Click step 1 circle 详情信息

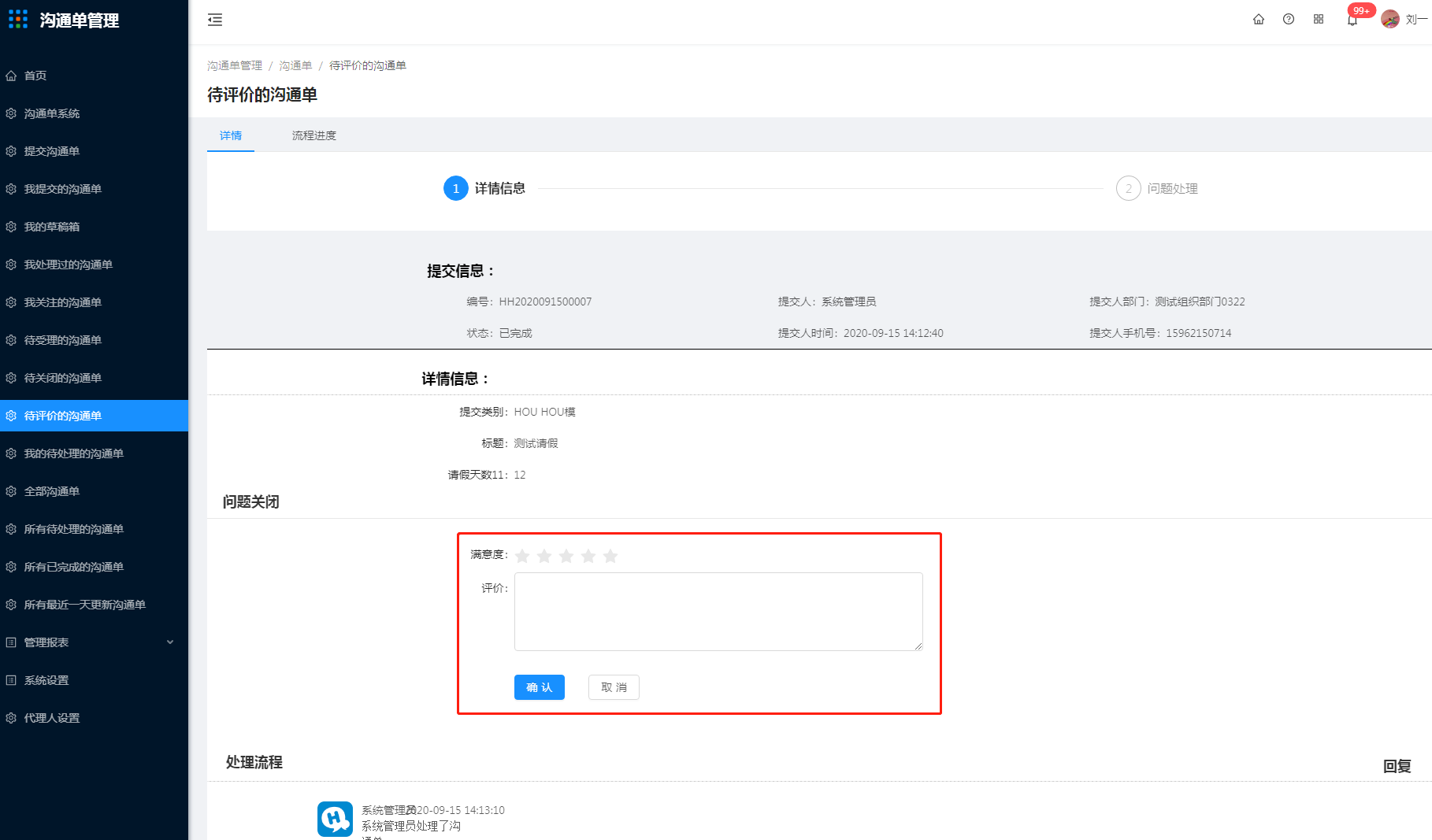[x=456, y=188]
